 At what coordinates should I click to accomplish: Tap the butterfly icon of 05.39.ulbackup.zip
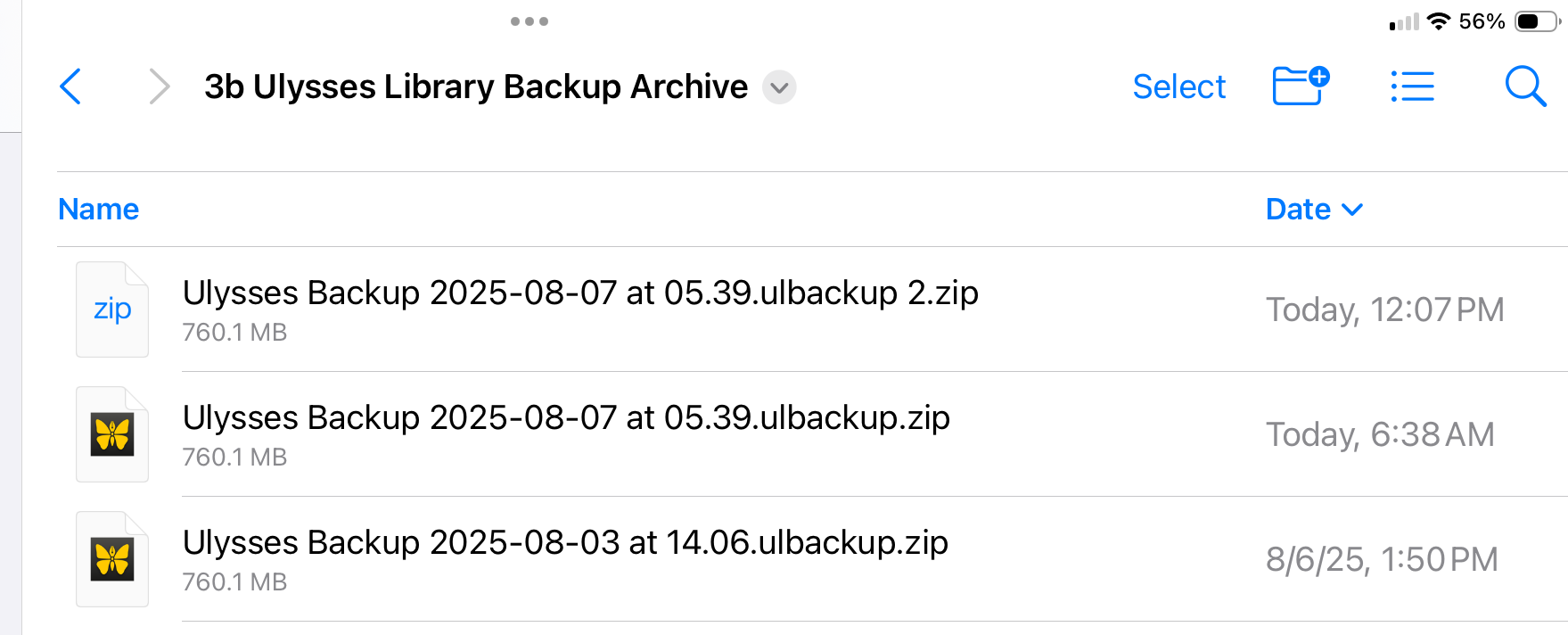[112, 434]
